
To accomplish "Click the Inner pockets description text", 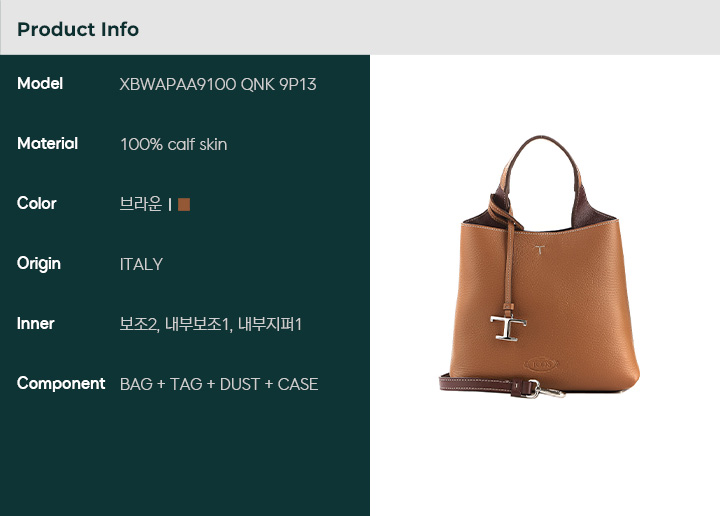I will click(x=210, y=324).
